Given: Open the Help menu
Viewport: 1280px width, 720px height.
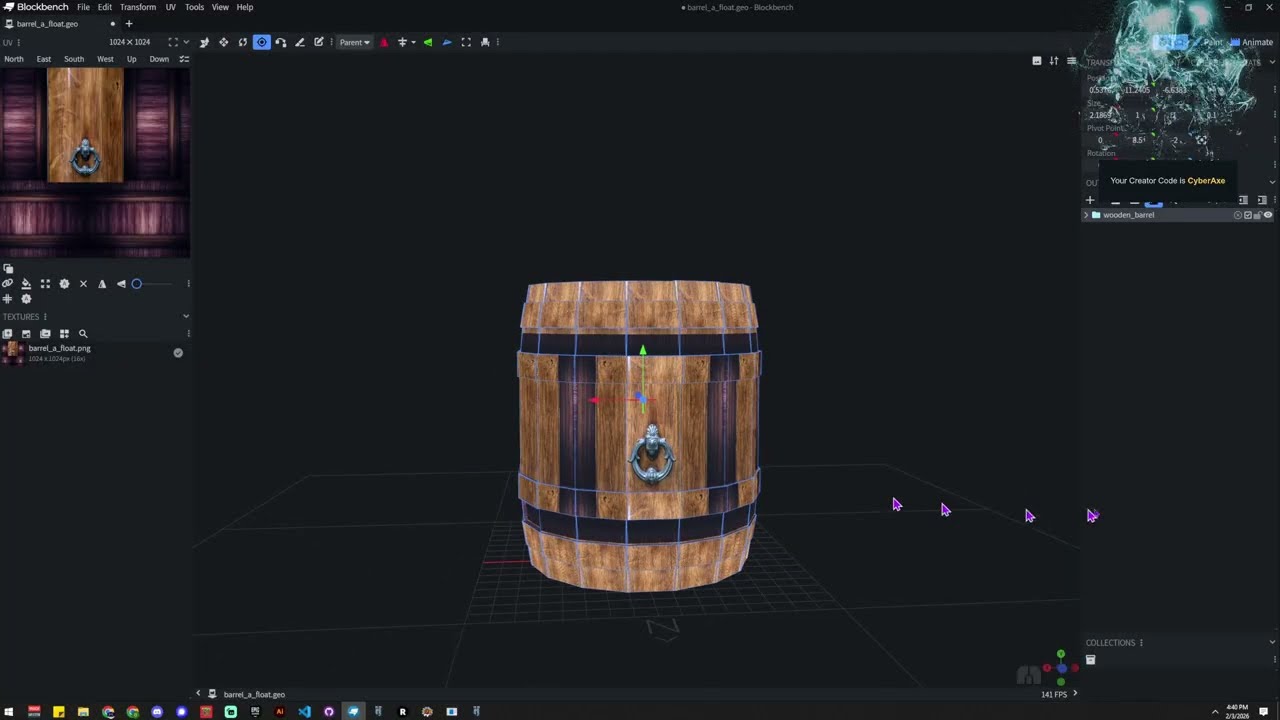Looking at the screenshot, I should (245, 7).
